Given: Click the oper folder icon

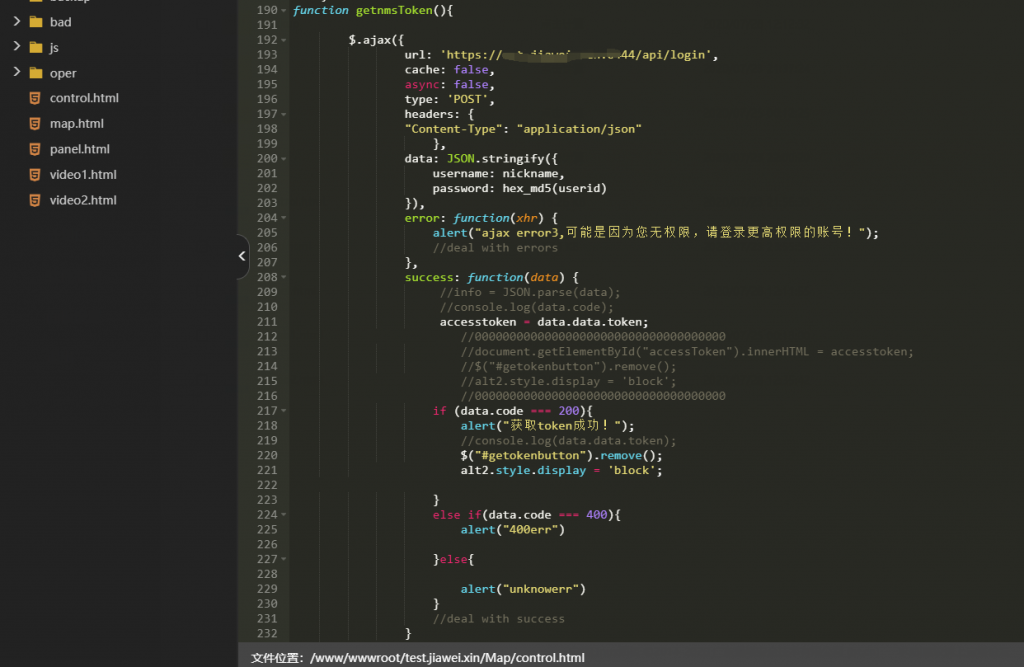Looking at the screenshot, I should [36, 73].
